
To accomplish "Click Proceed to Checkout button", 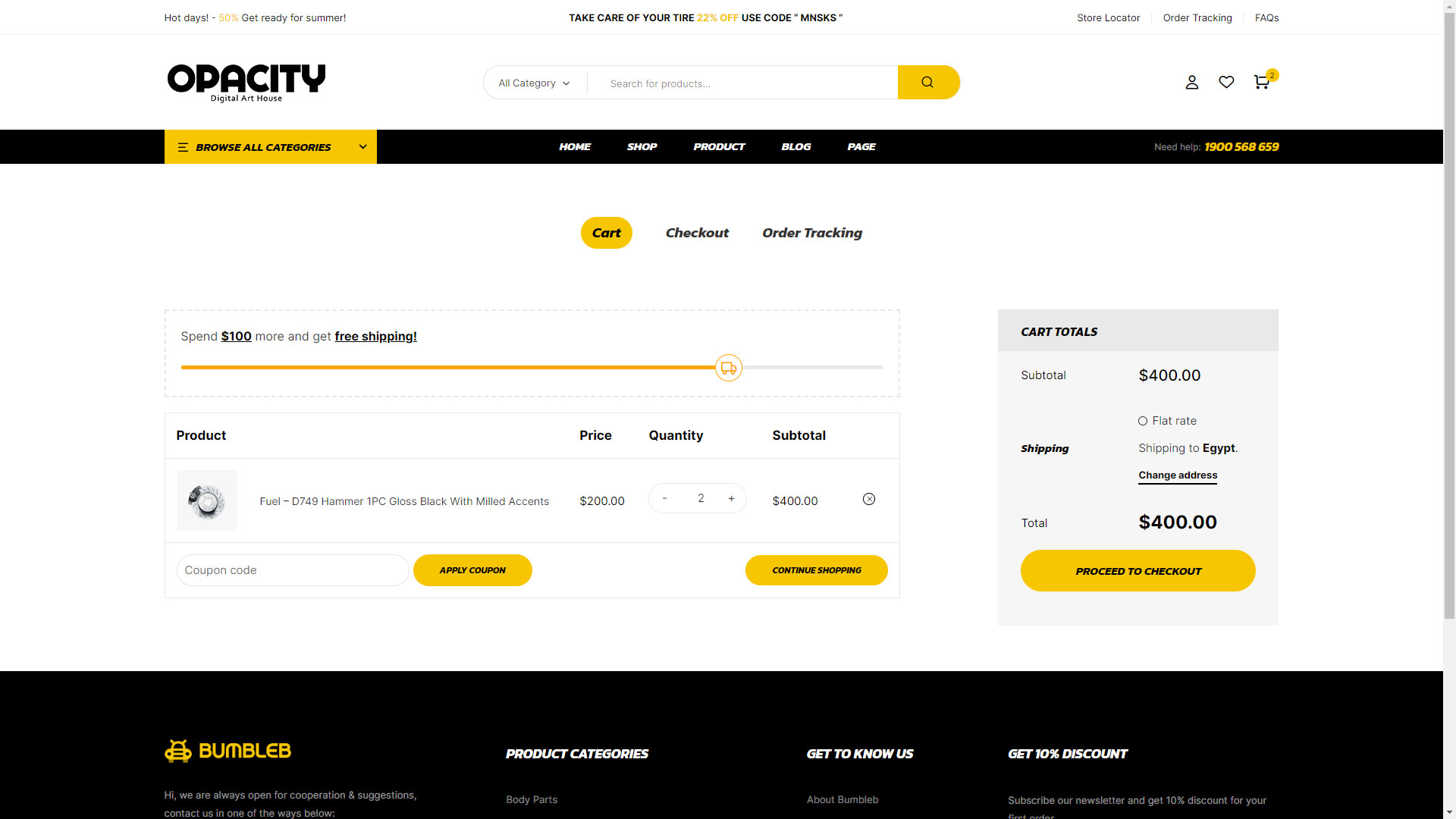I will pyautogui.click(x=1137, y=571).
